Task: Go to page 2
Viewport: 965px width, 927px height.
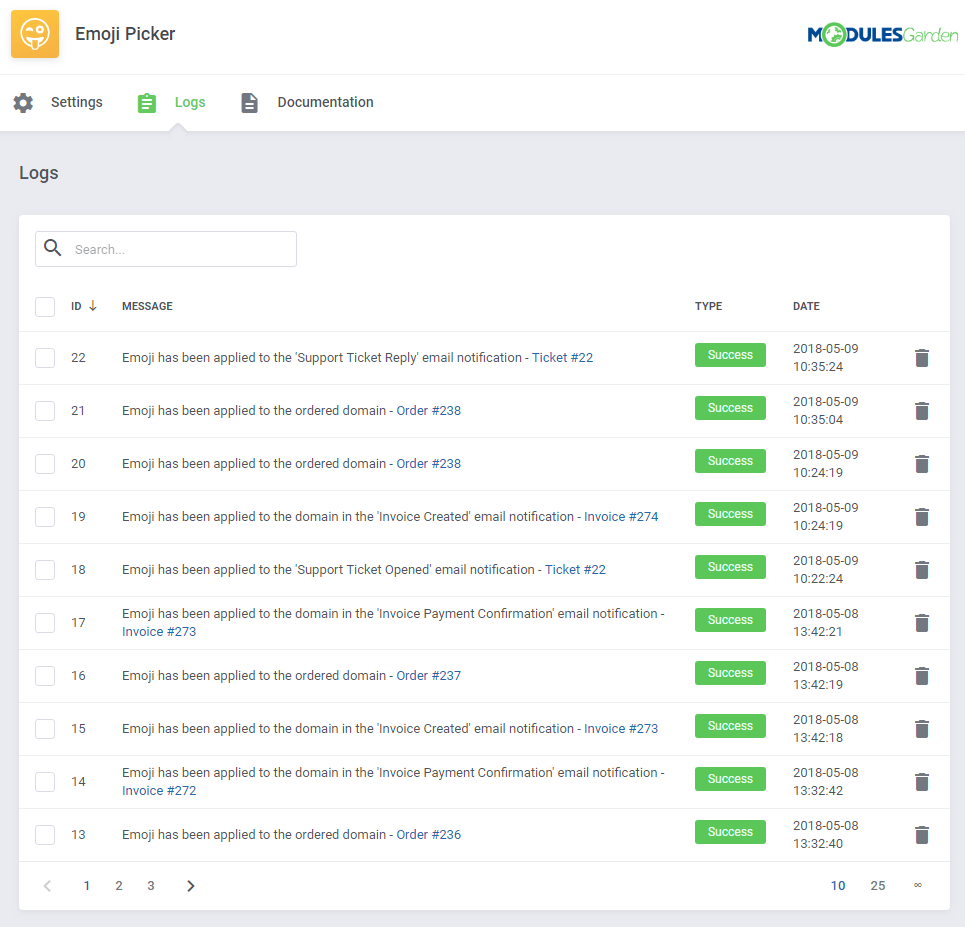Action: coord(119,886)
